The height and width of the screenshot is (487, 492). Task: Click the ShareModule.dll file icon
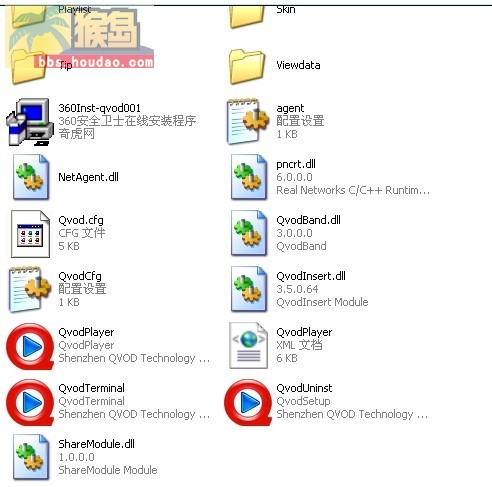coord(31,457)
